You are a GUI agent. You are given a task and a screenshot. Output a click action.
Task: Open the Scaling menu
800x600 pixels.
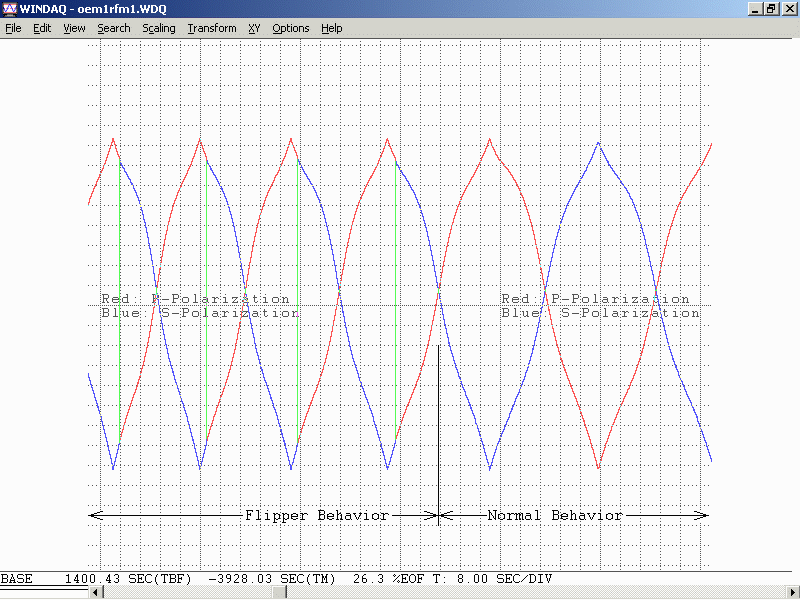pyautogui.click(x=158, y=28)
